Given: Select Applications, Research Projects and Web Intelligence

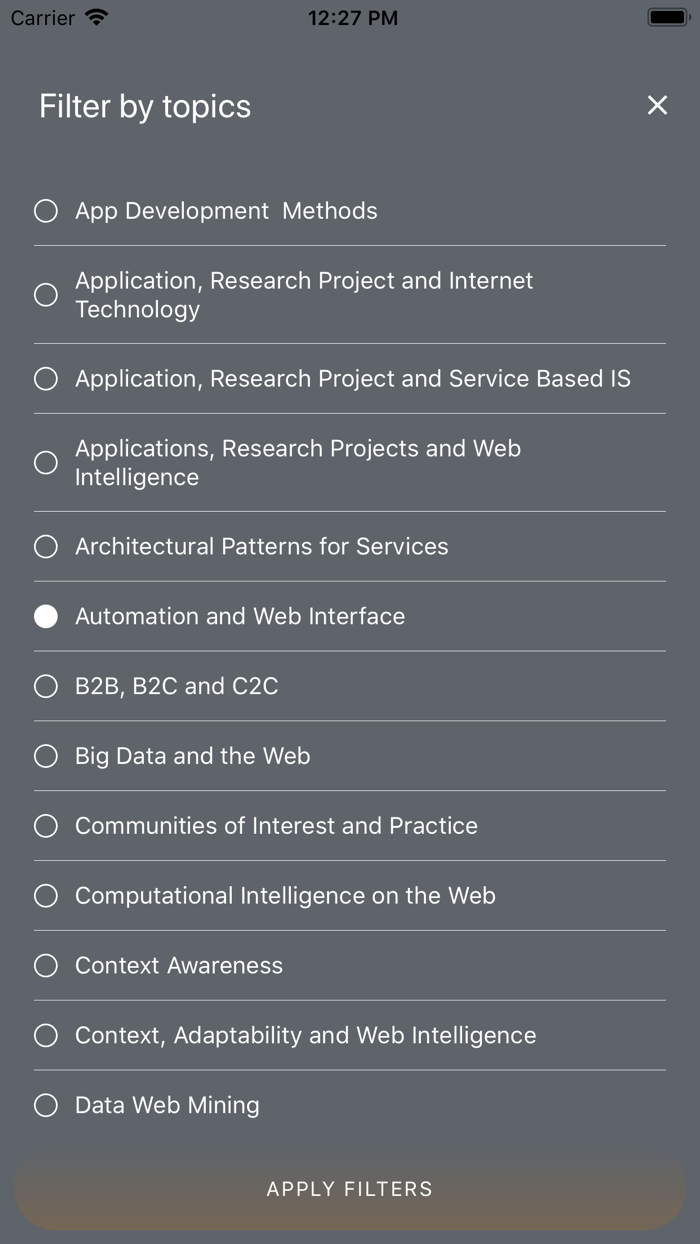Looking at the screenshot, I should click(x=46, y=463).
